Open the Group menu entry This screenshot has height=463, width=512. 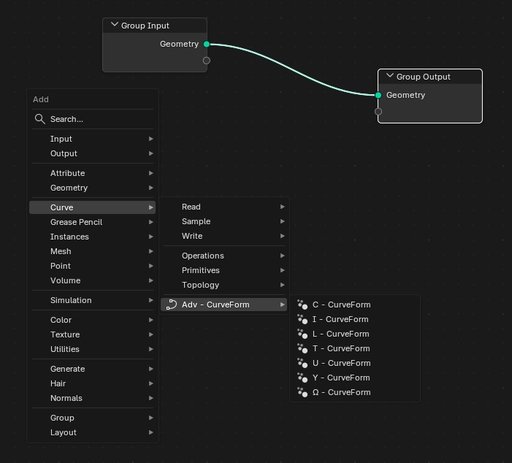pos(92,418)
